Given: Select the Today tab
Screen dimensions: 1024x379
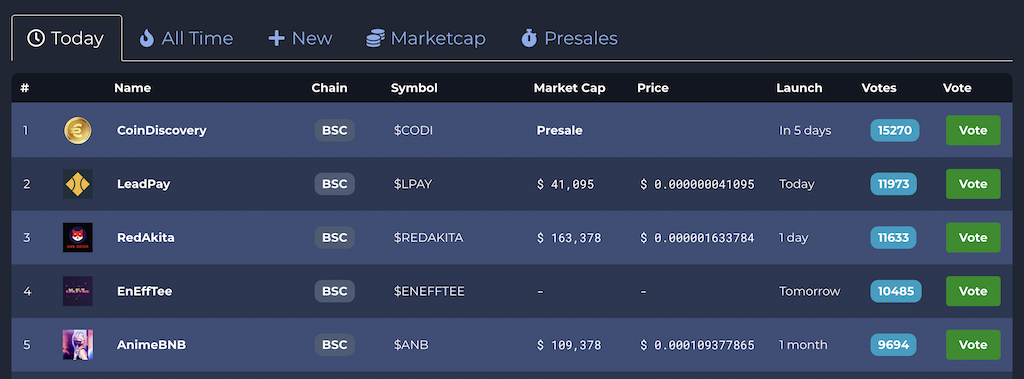Looking at the screenshot, I should coord(67,39).
